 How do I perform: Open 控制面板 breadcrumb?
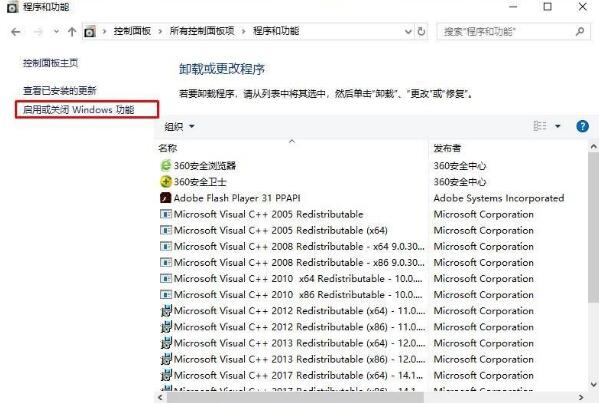(132, 31)
